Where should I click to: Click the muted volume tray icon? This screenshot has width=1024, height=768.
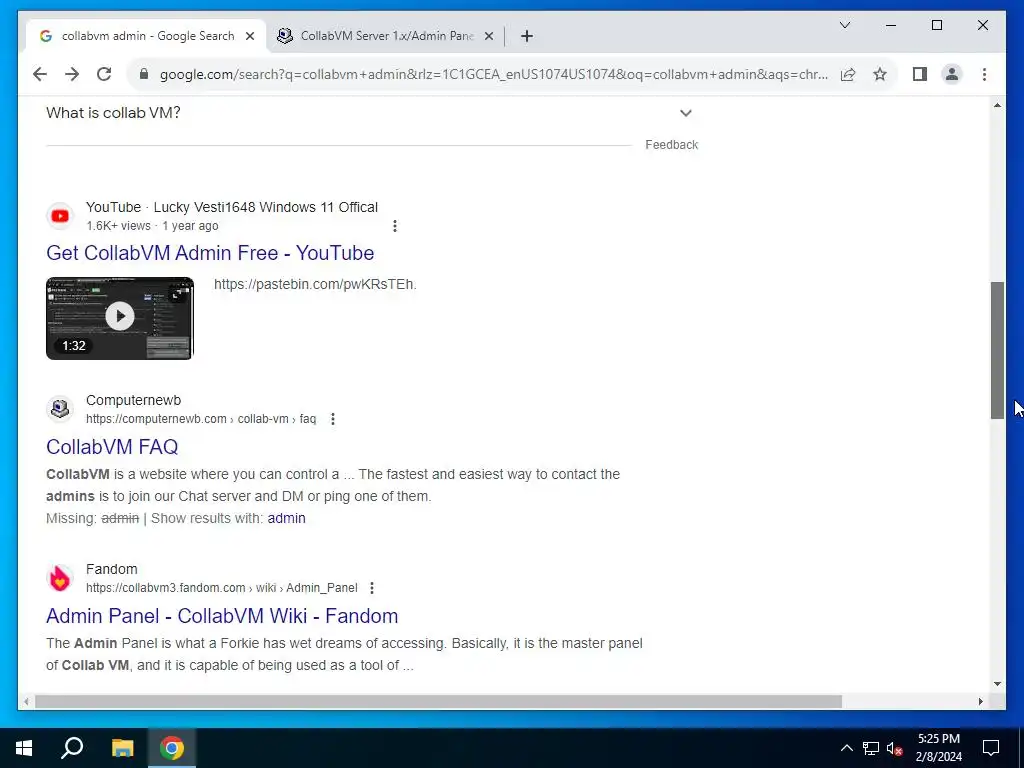click(x=895, y=748)
